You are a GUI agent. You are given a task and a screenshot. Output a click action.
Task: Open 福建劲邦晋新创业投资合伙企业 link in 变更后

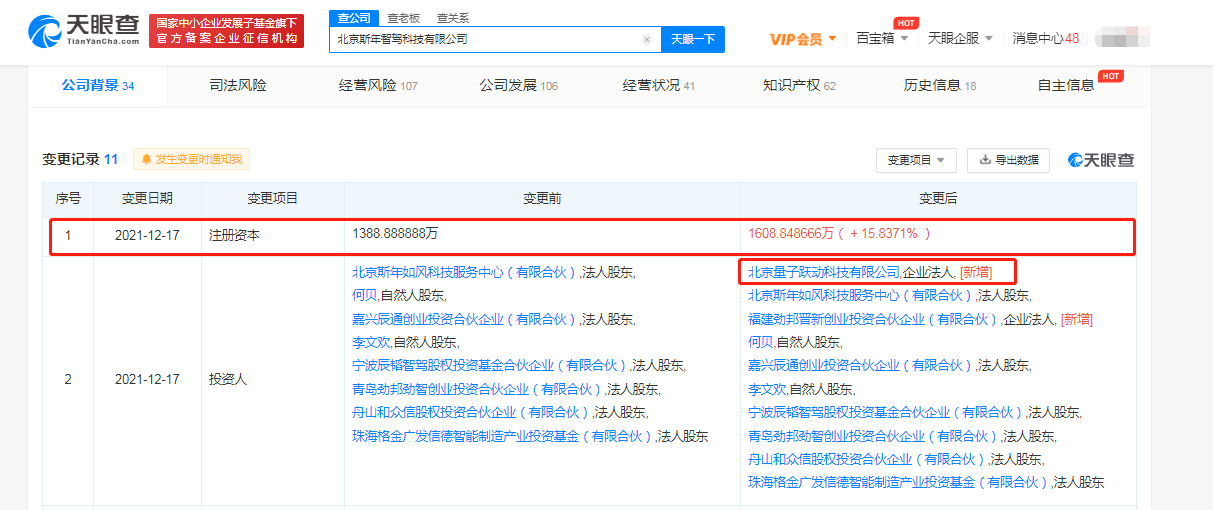pyautogui.click(x=873, y=319)
